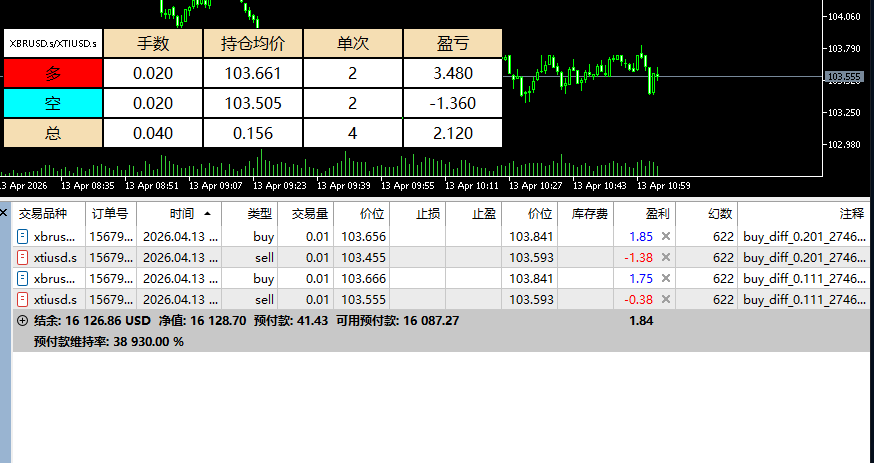
Task: Select comment buy_diff_0.201 on the buy row
Action: 804,237
